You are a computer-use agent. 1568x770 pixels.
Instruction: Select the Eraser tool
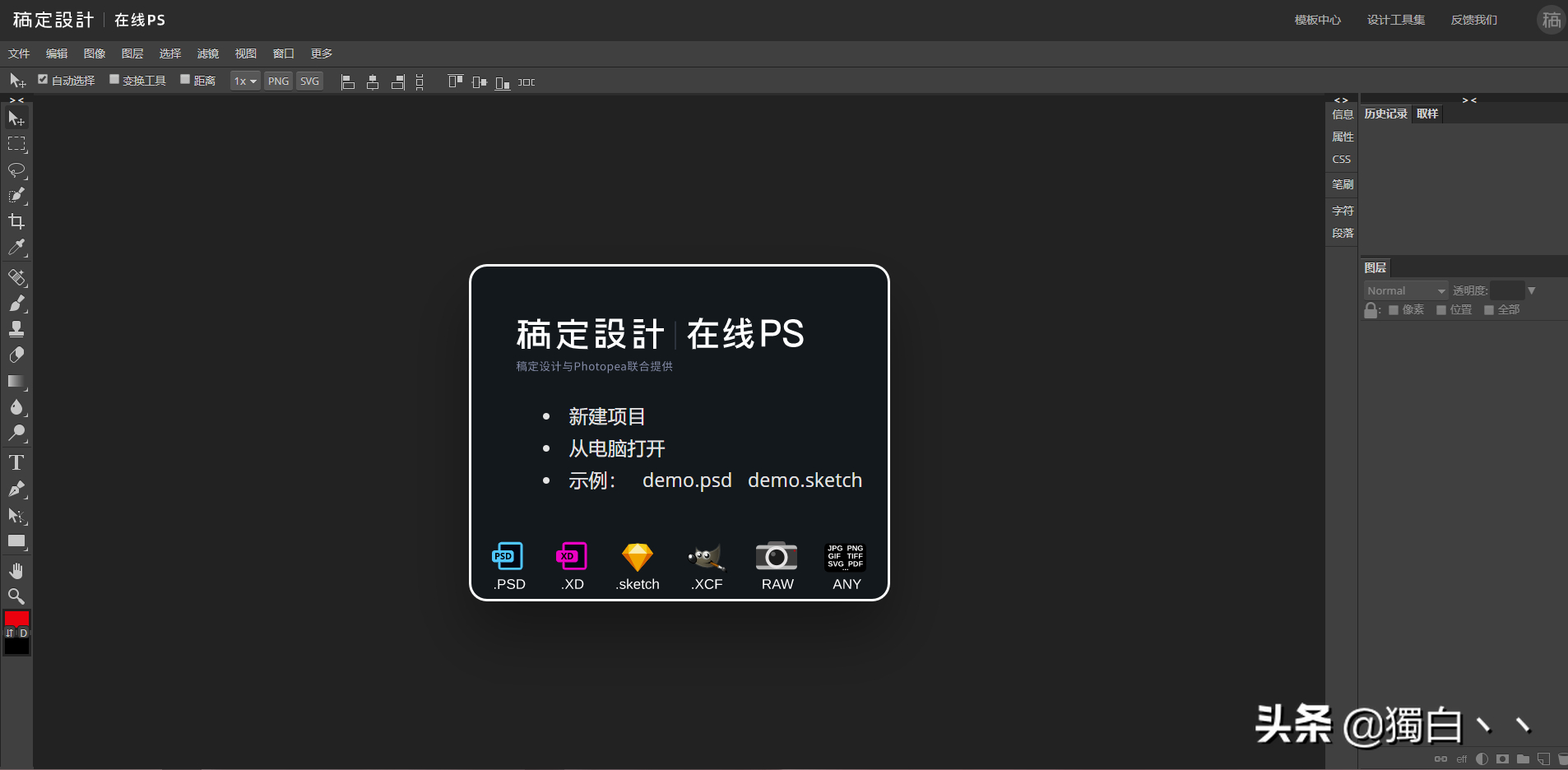pos(16,355)
